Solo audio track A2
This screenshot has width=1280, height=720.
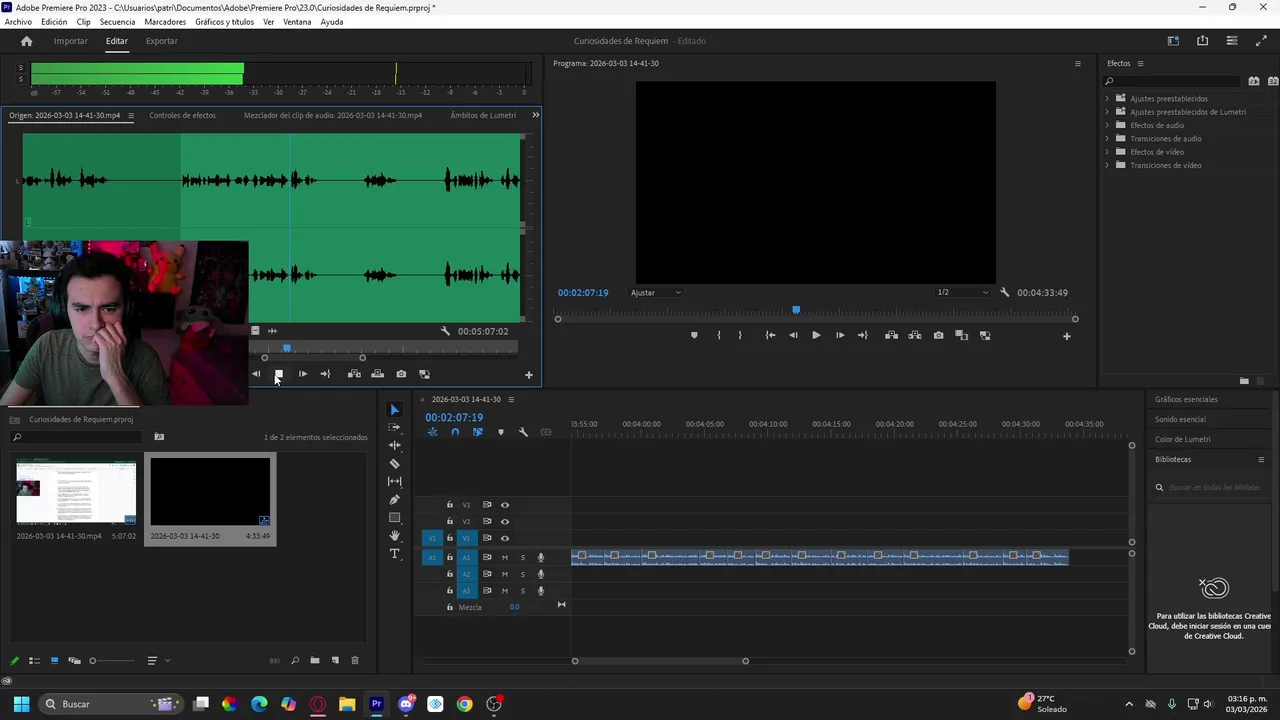pos(522,574)
